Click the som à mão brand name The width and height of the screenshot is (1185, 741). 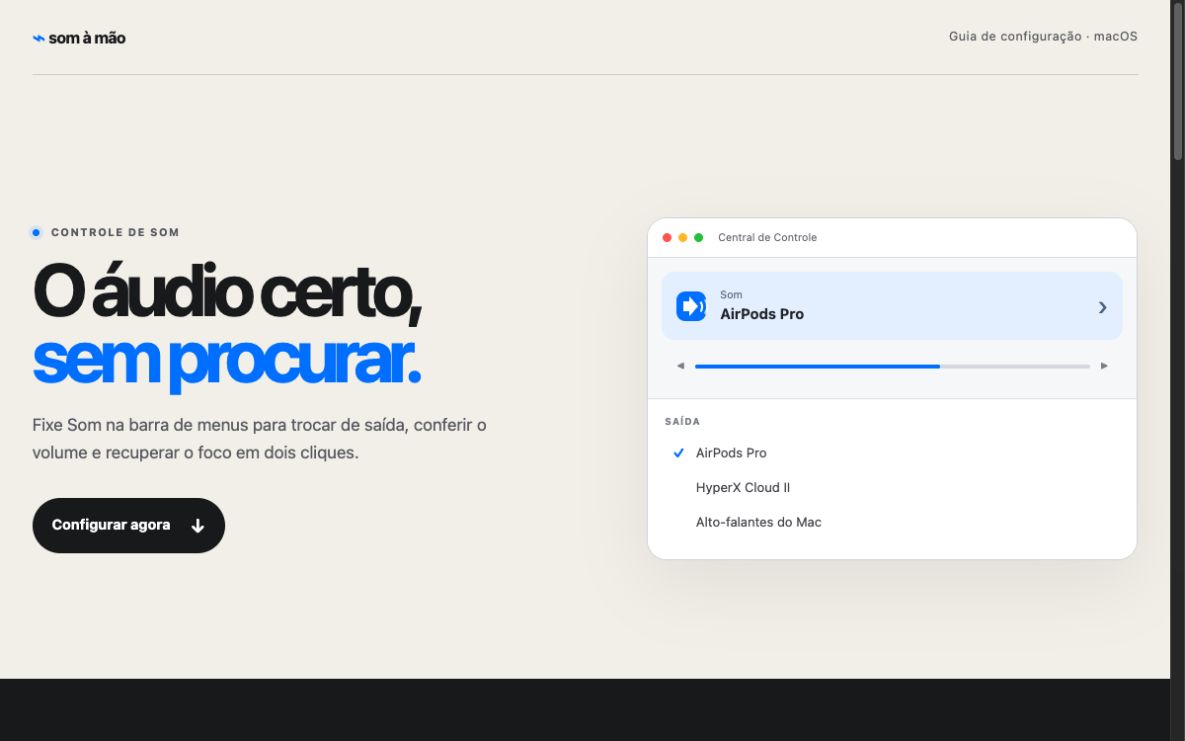click(87, 38)
